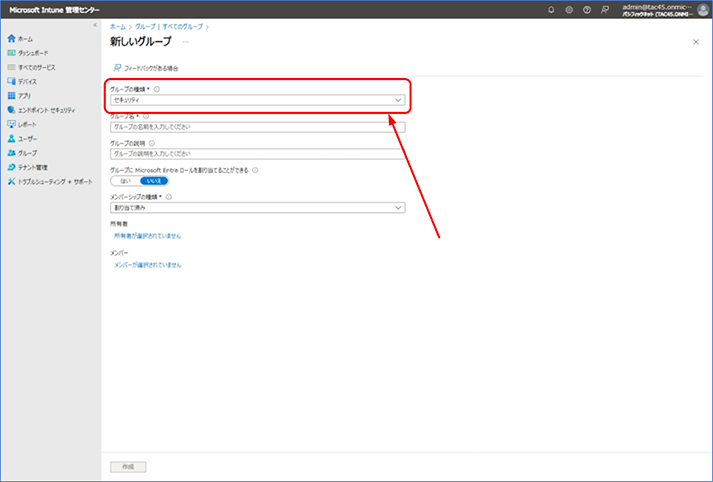Click the account avatar icon
Screen dimensions: 713x482
point(703,10)
